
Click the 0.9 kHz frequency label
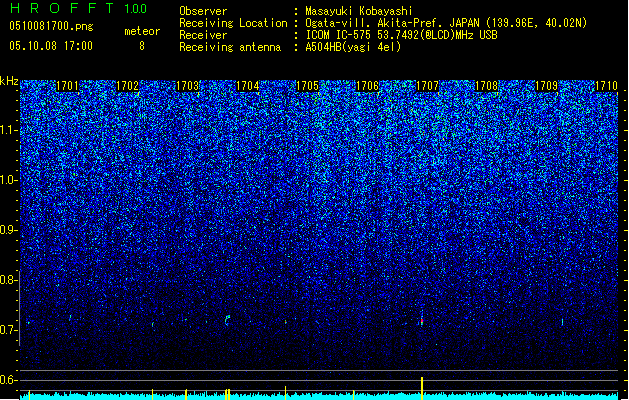pyautogui.click(x=9, y=230)
